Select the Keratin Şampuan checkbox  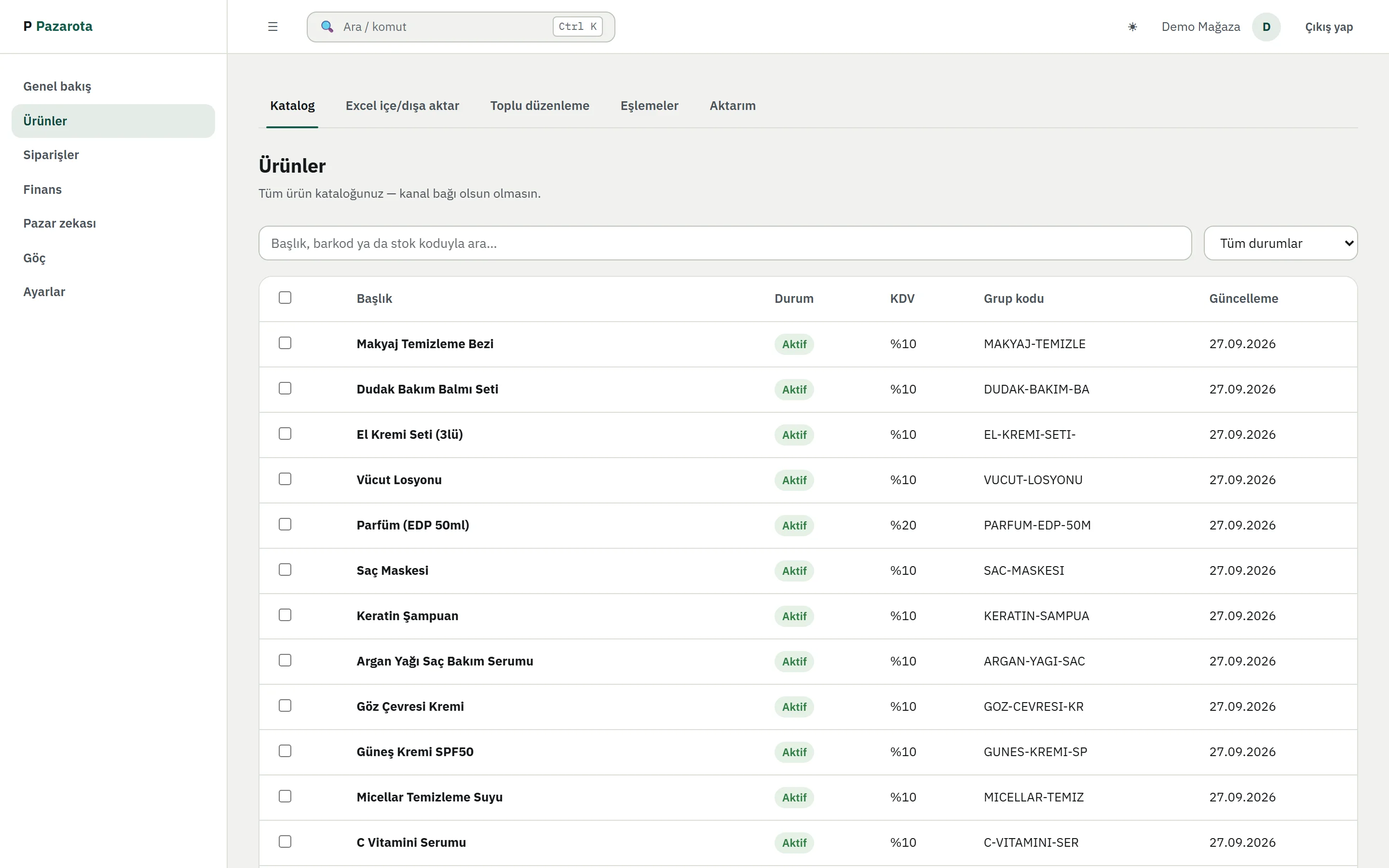[285, 615]
